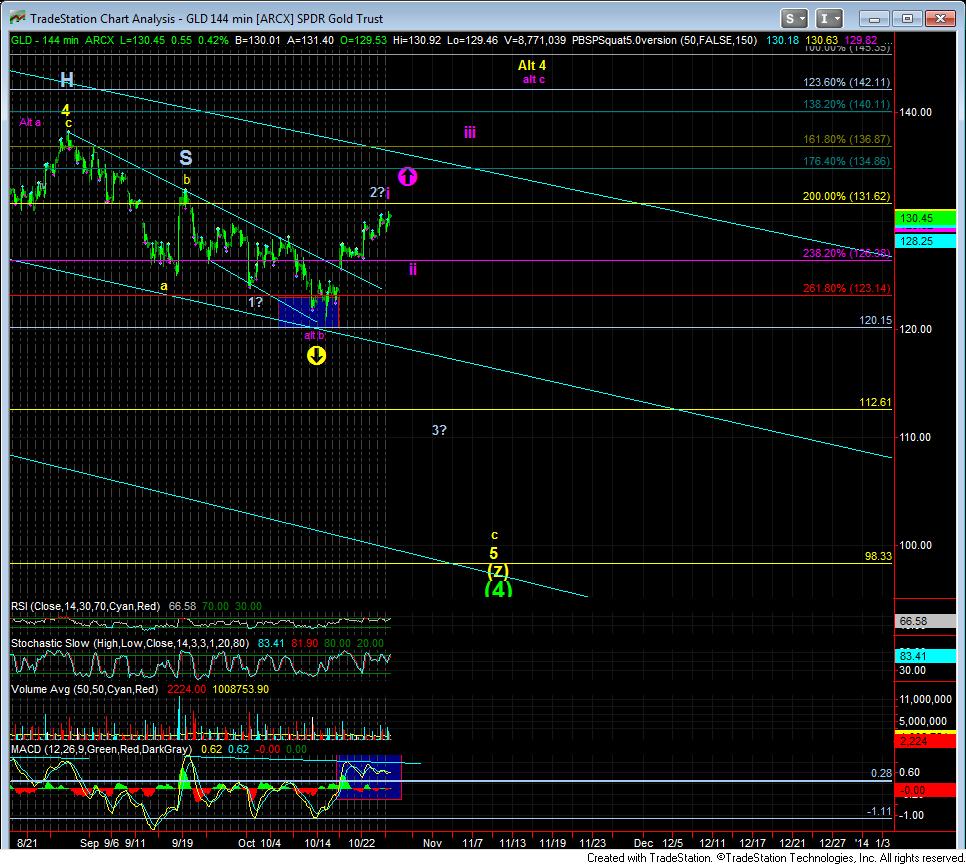This screenshot has width=966, height=864.
Task: Select the blue rectangle in the MACD pane
Action: pyautogui.click(x=368, y=777)
